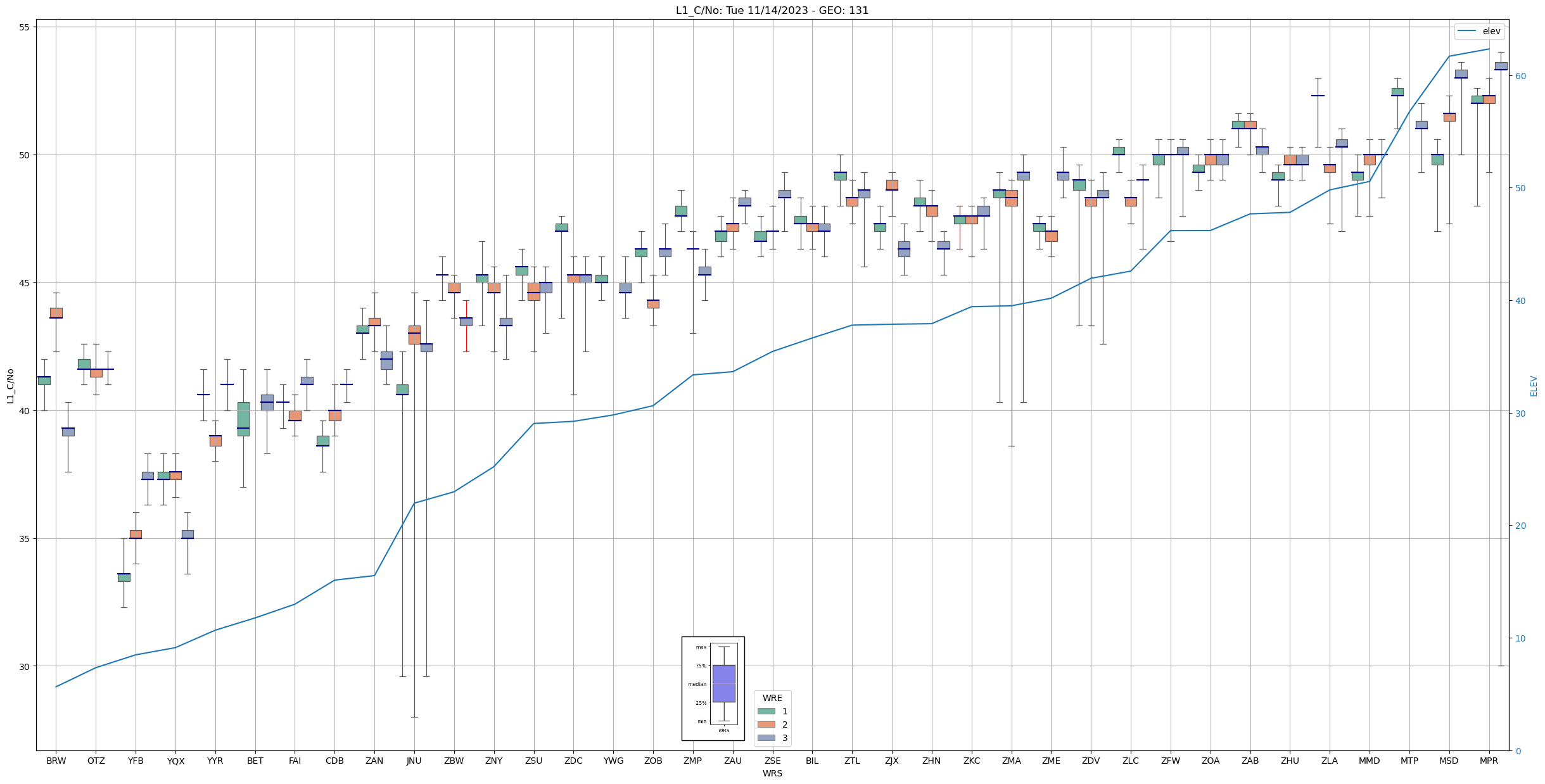
Task: Click the 35 tick on left axis
Action: pyautogui.click(x=26, y=539)
